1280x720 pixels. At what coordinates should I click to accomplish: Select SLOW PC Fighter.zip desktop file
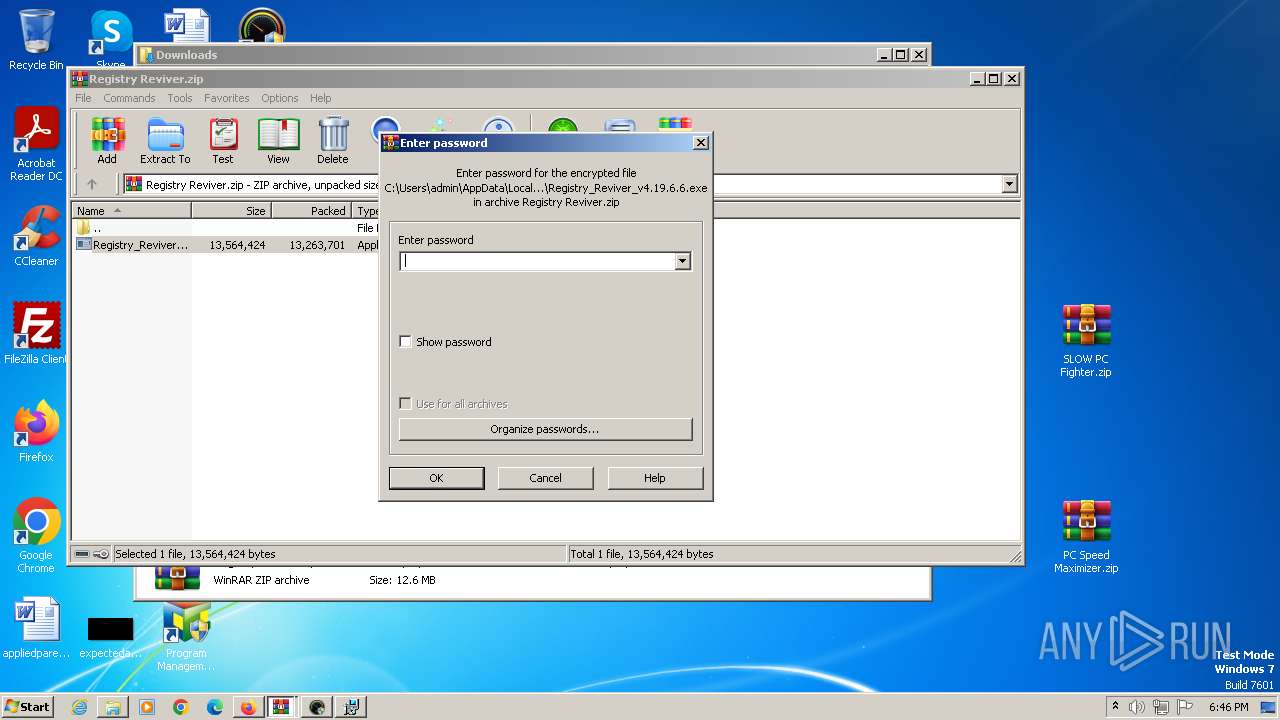click(x=1086, y=341)
